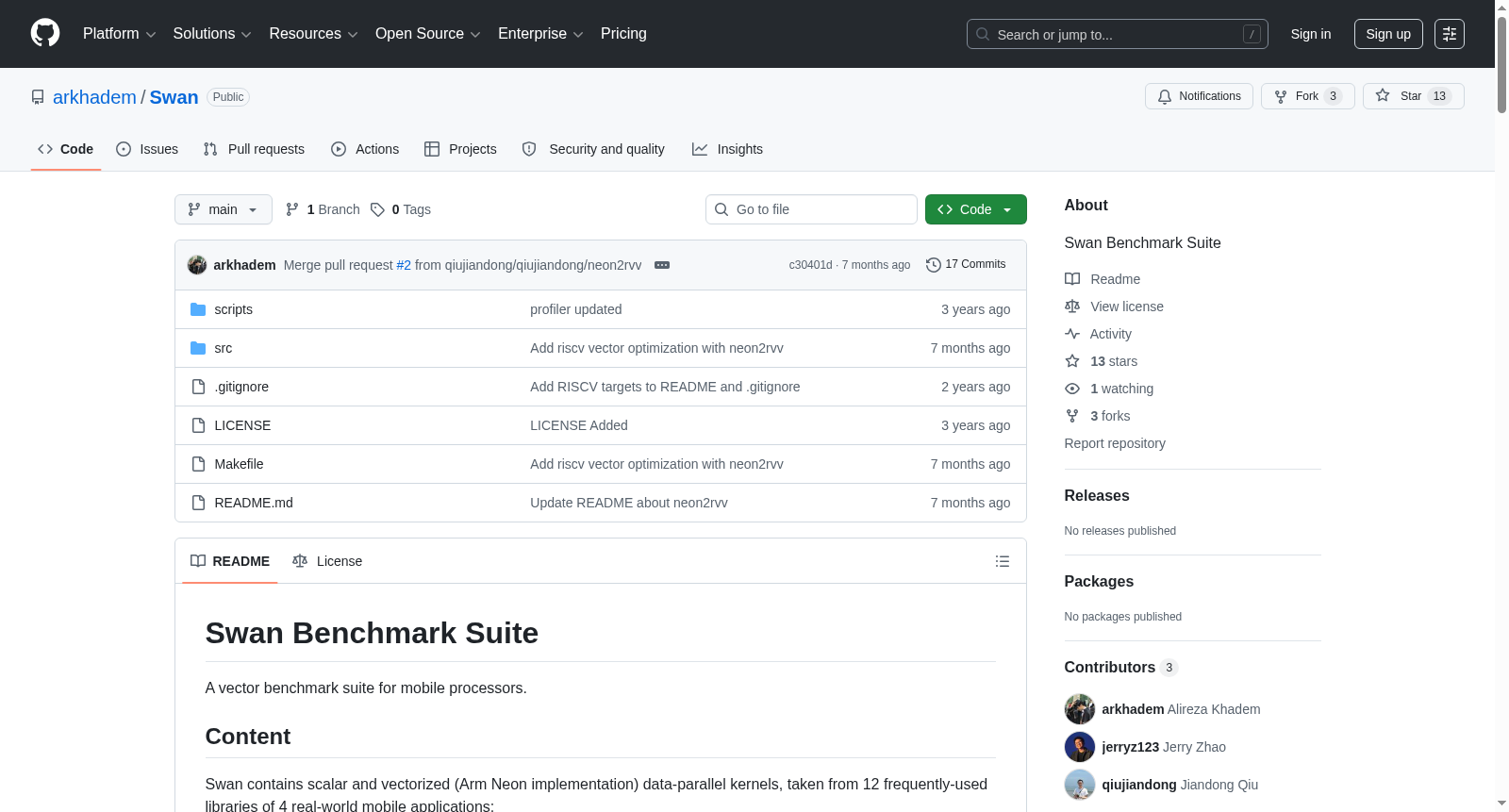Open the green Code dropdown button
This screenshot has height=812, width=1509.
pyautogui.click(x=976, y=209)
